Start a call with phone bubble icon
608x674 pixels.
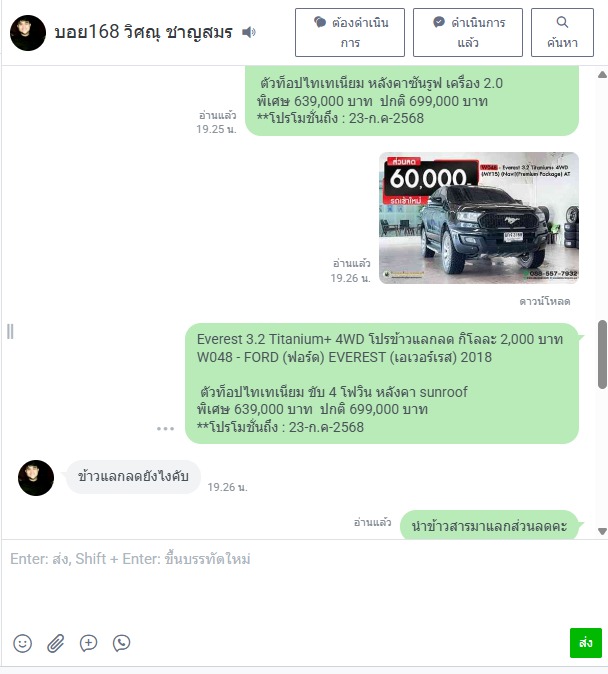[122, 643]
